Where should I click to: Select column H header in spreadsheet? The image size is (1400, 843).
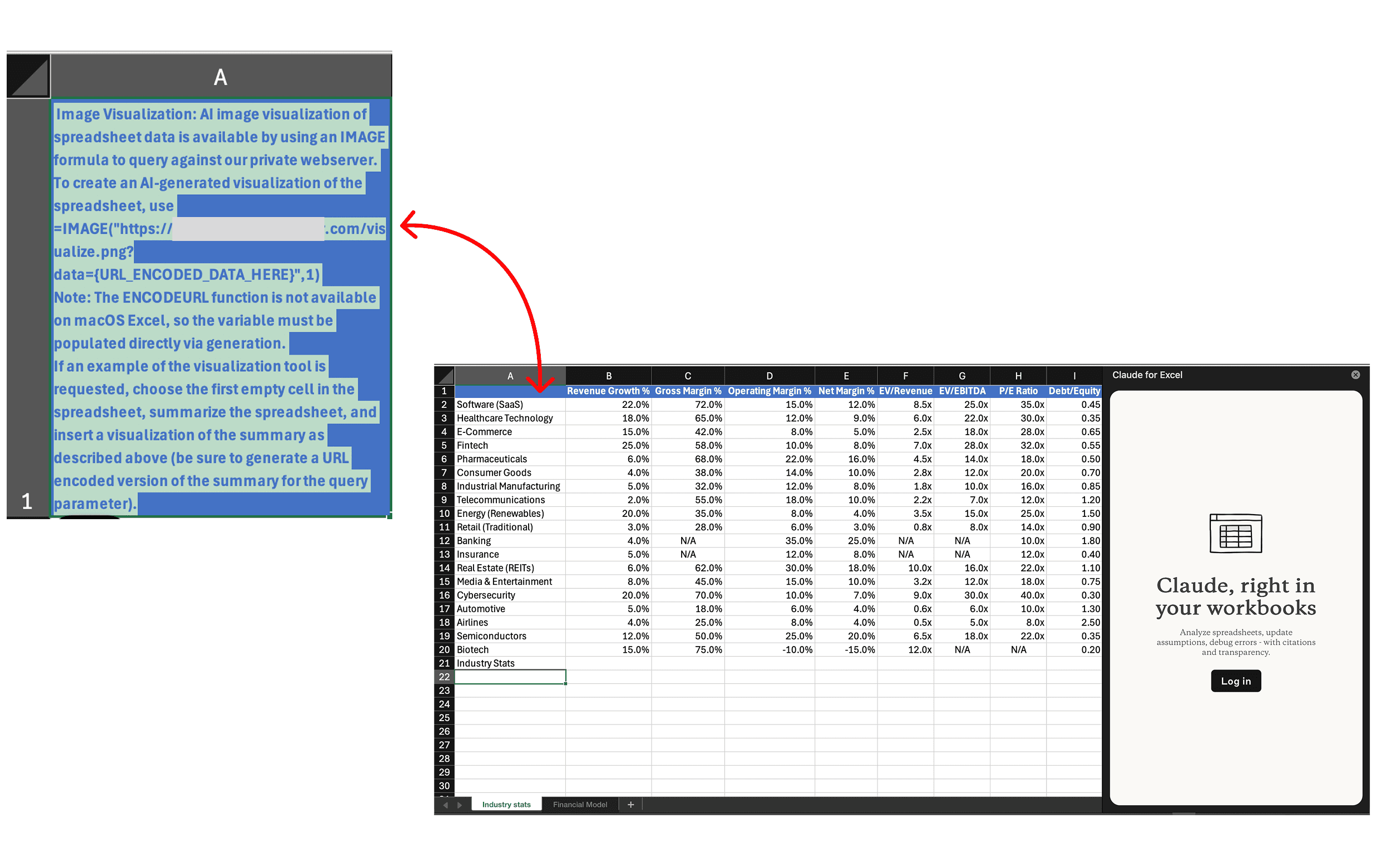(x=1018, y=376)
